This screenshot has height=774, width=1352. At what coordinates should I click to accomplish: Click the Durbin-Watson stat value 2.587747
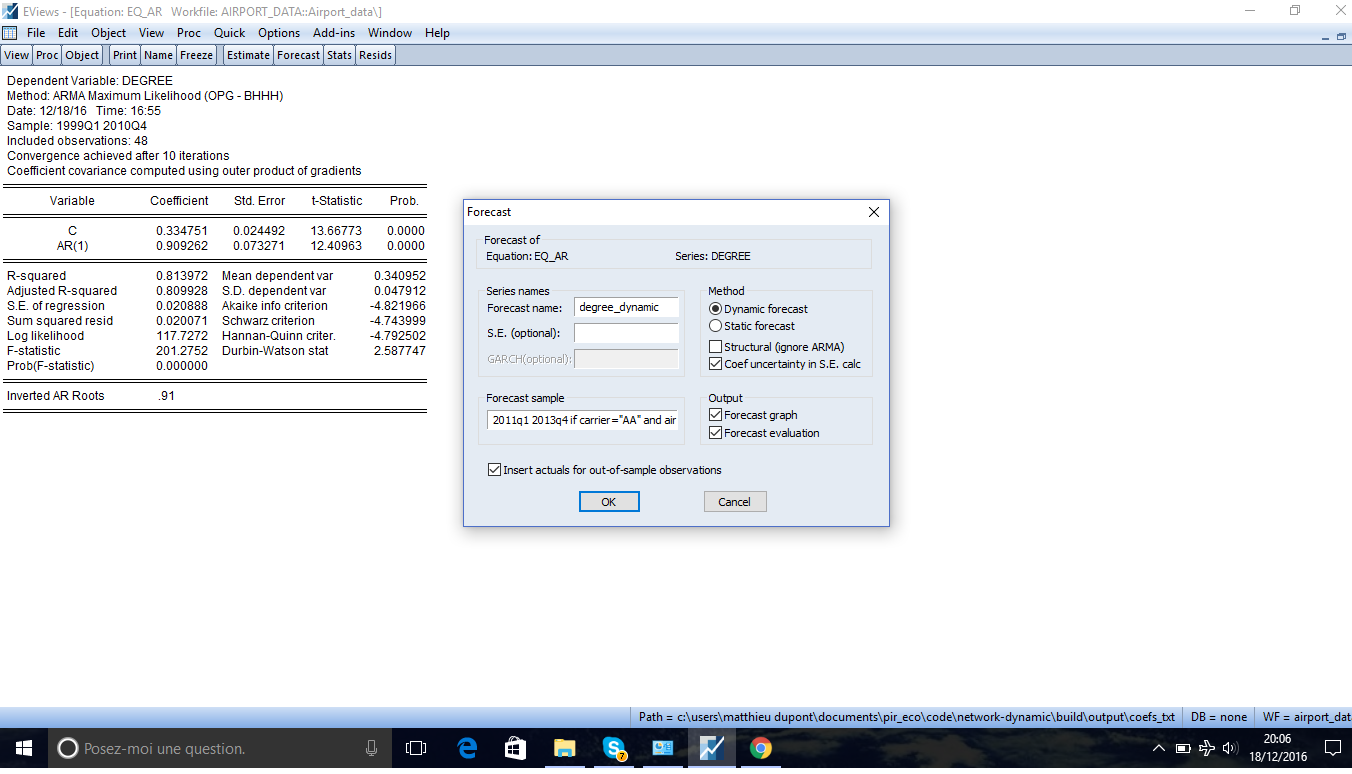[x=399, y=351]
